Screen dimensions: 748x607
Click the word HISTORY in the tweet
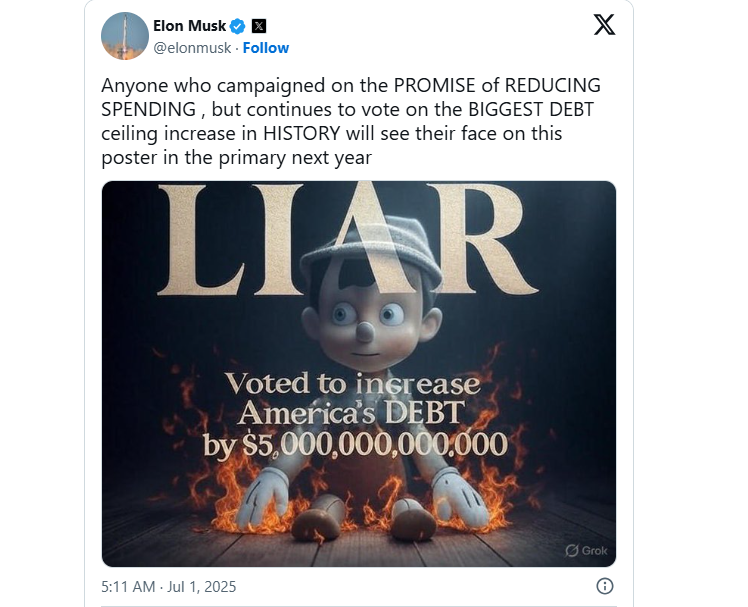pyautogui.click(x=301, y=134)
